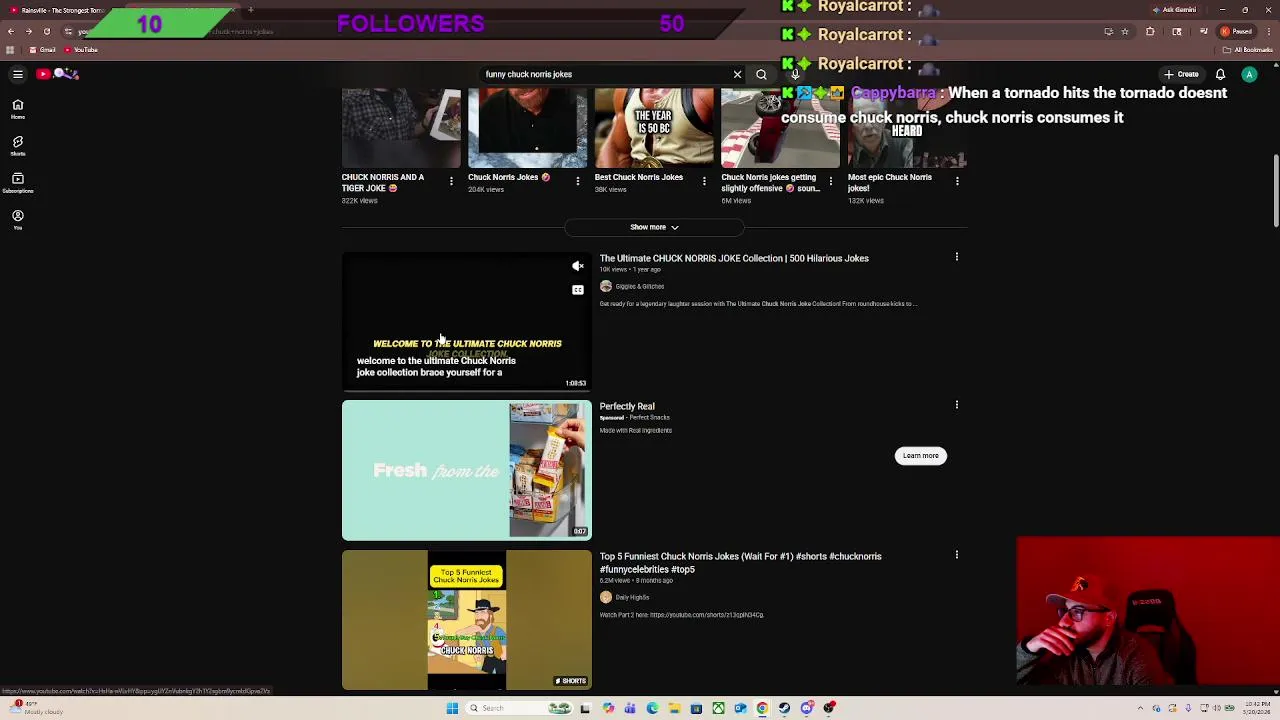Open the Best Chuck Norris Jokes short thumbnail
Image resolution: width=1280 pixels, height=720 pixels.
(x=654, y=128)
